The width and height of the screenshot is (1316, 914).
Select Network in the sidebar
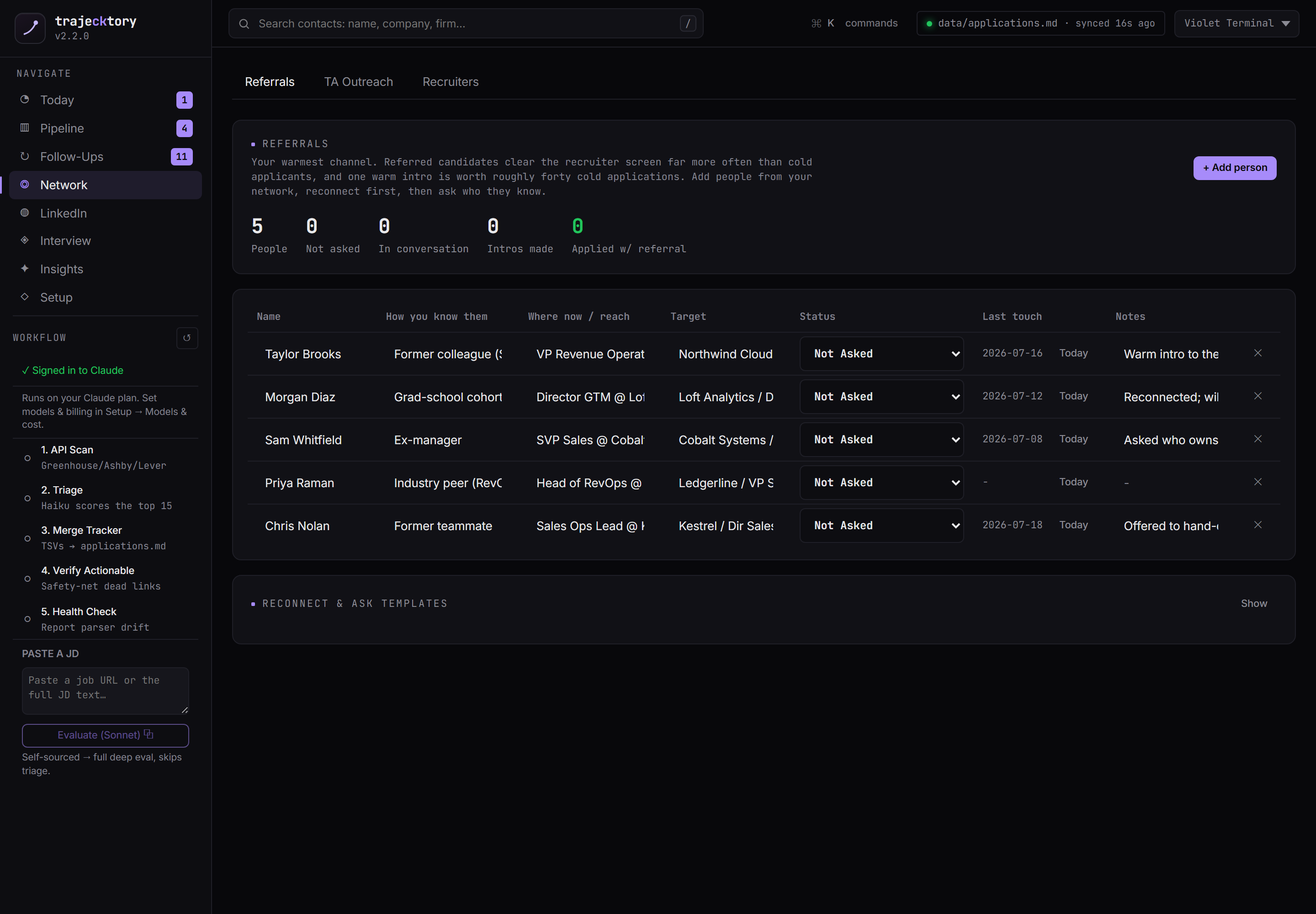click(106, 185)
